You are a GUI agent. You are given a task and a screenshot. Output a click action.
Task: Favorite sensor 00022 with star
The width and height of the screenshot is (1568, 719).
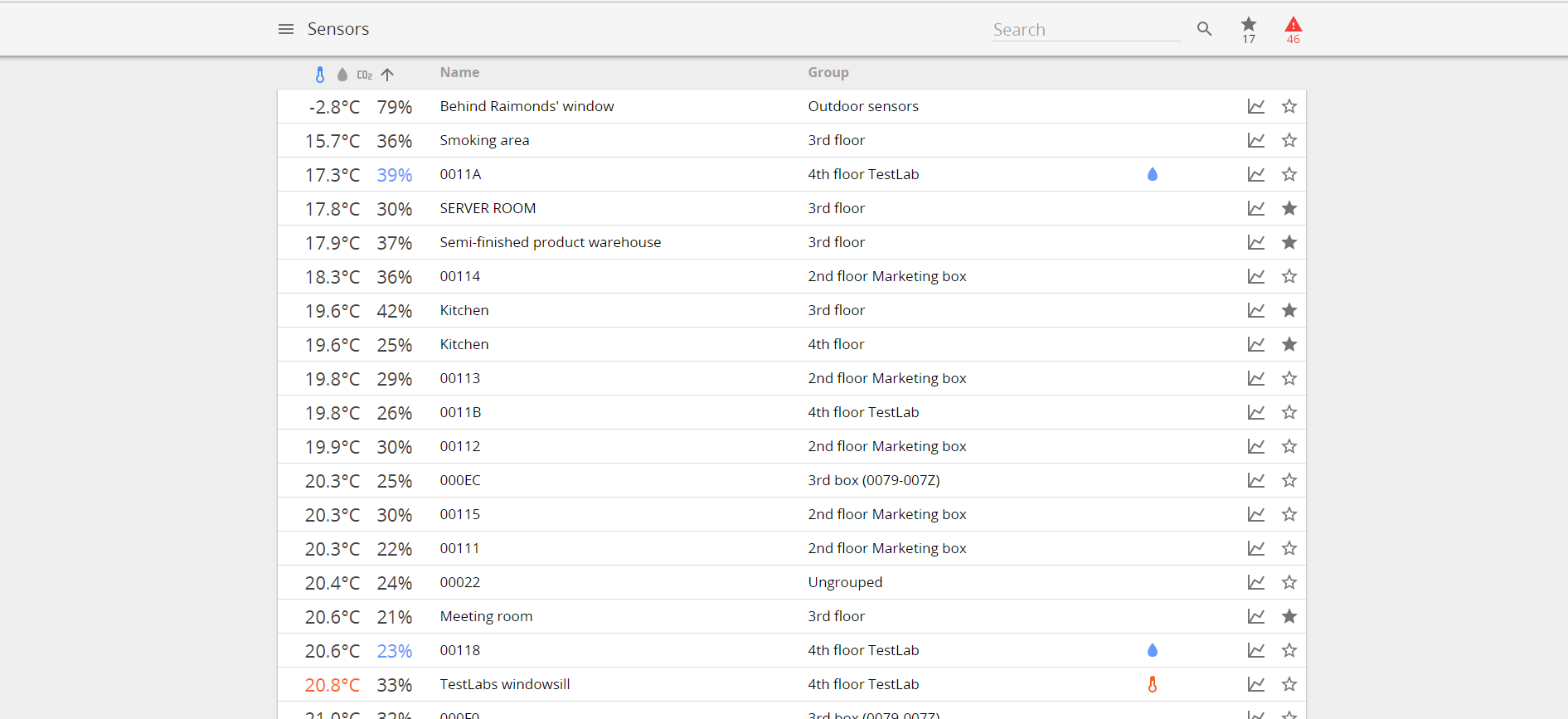(x=1289, y=582)
